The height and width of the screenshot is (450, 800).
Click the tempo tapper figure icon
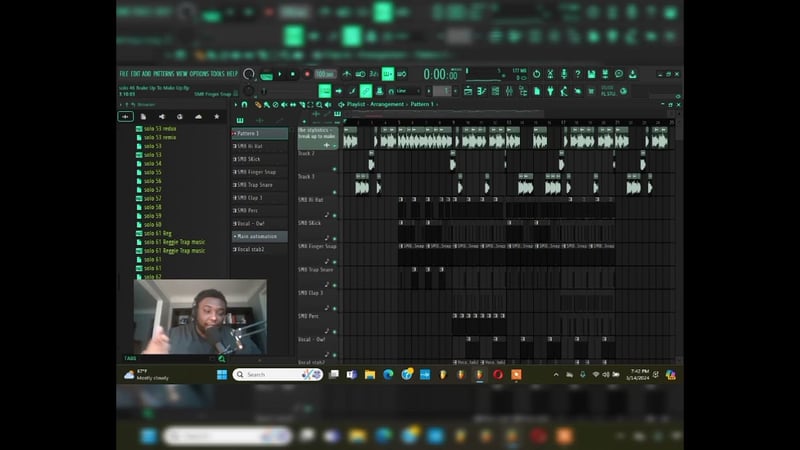(564, 91)
